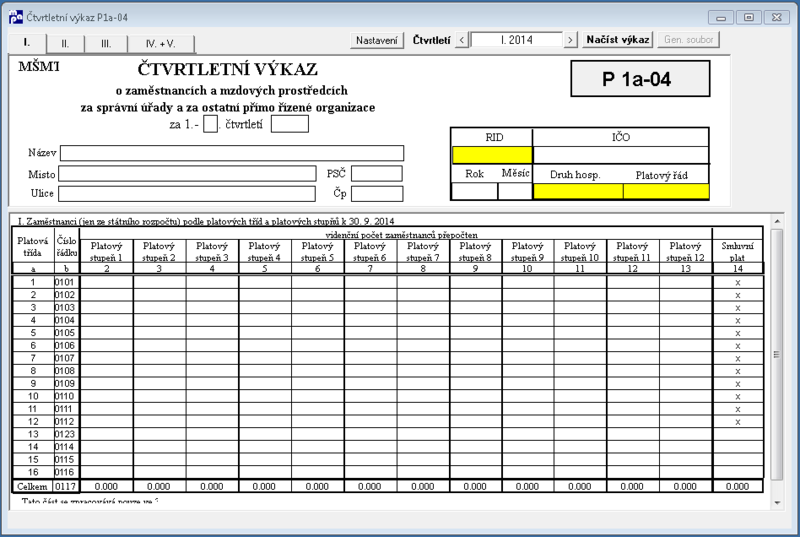Viewport: 800px width, 537px height.
Task: Open tab III.
Action: point(106,44)
